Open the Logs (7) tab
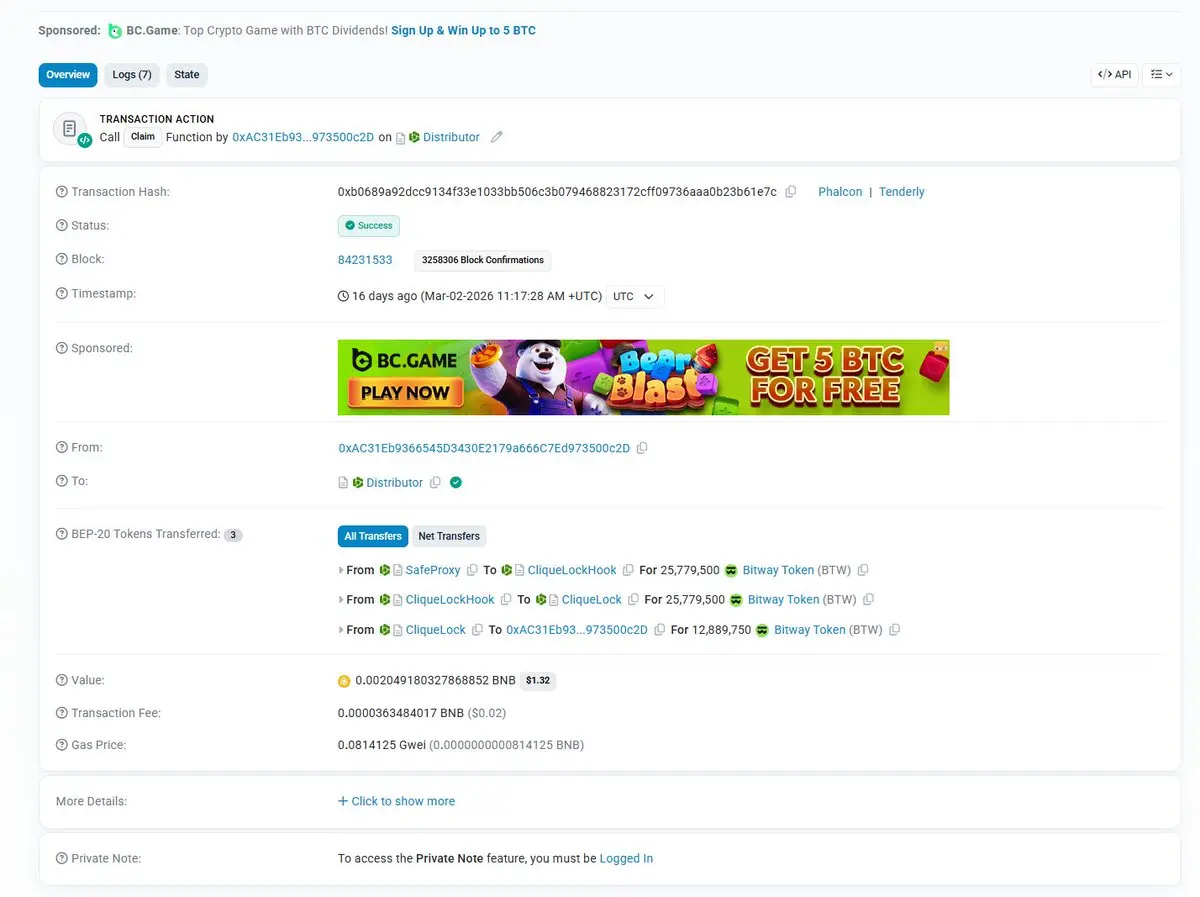 pyautogui.click(x=132, y=75)
